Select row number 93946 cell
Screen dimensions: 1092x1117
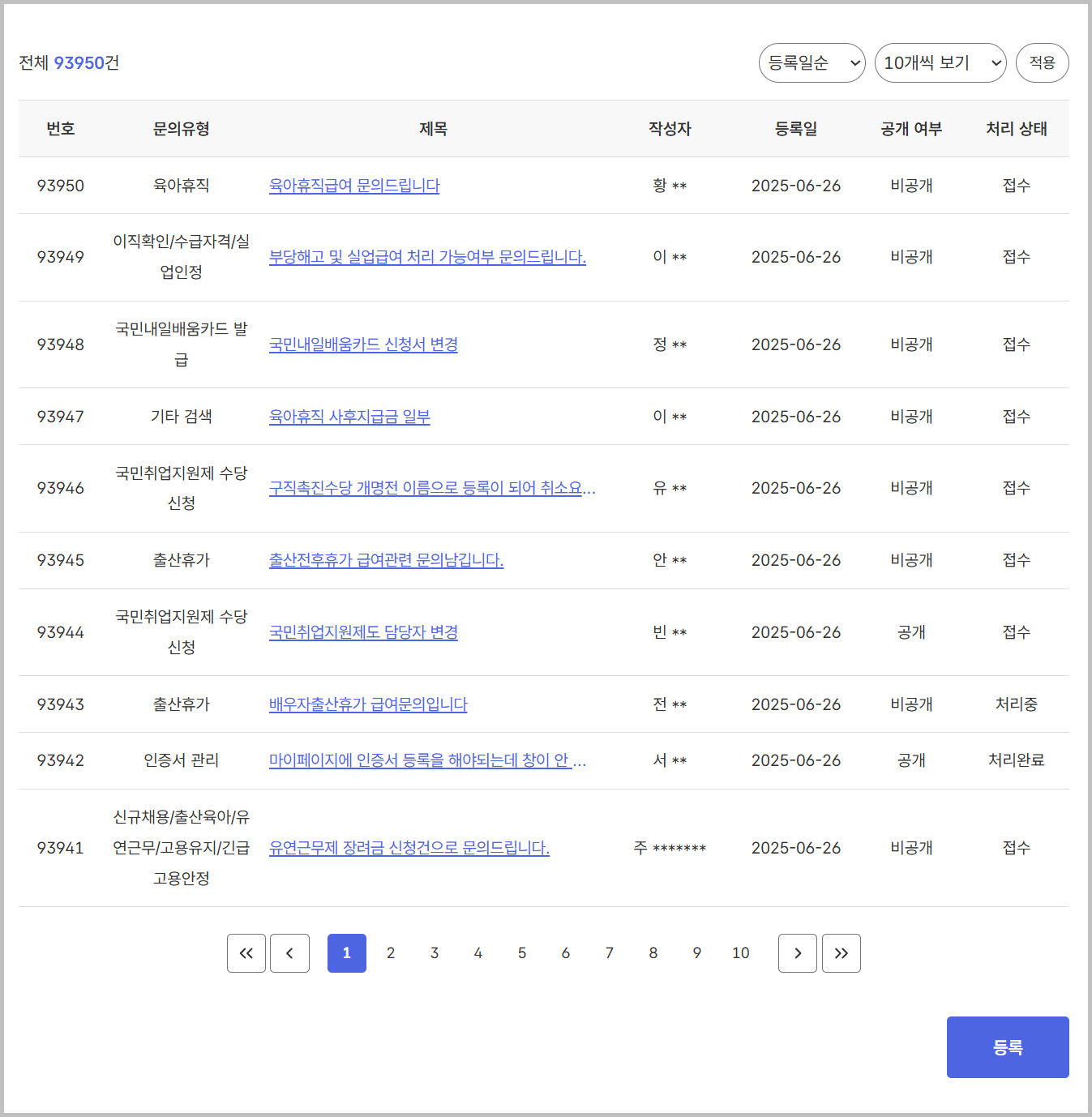pos(61,488)
